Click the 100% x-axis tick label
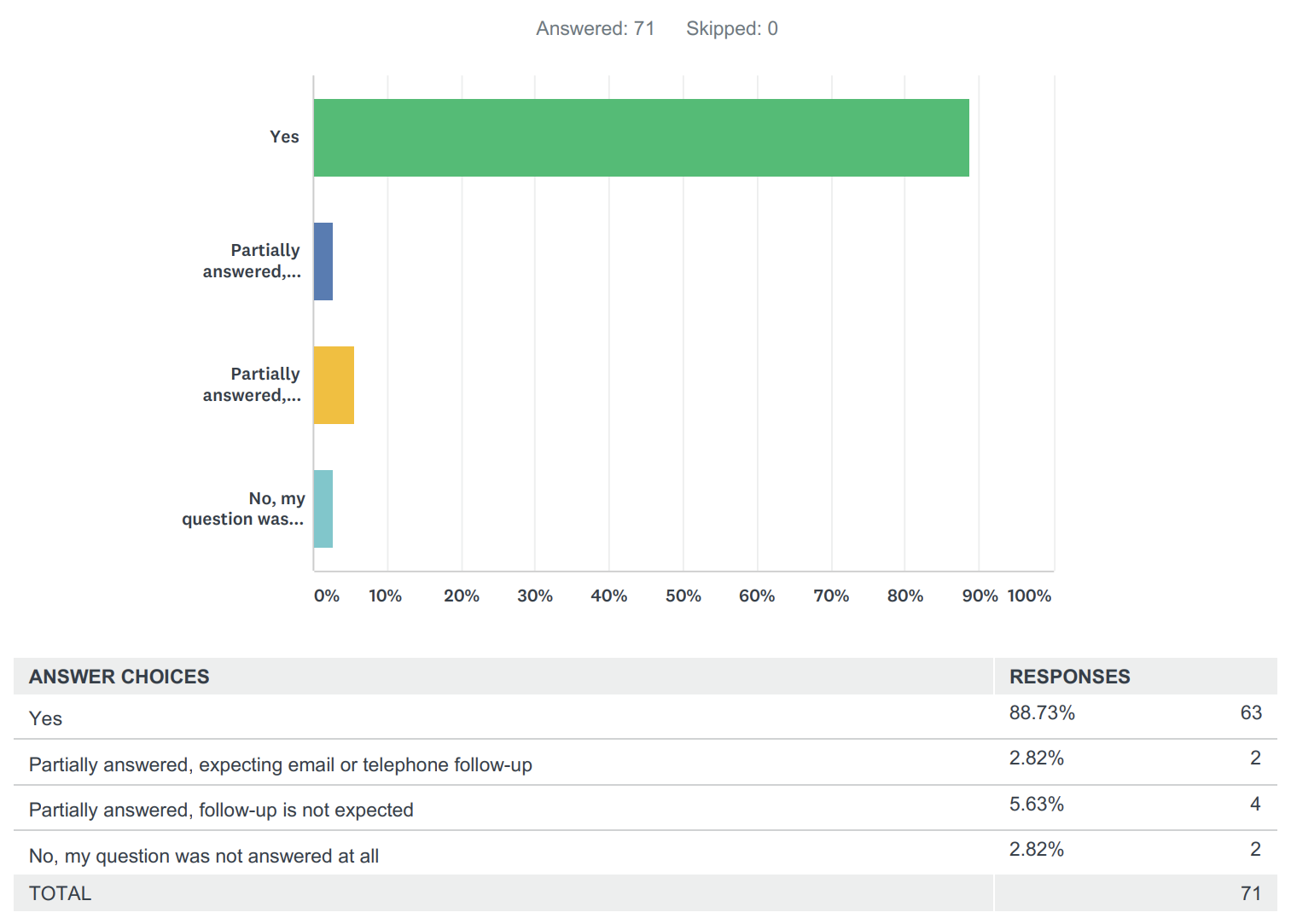Image resolution: width=1291 pixels, height=924 pixels. click(x=1029, y=596)
